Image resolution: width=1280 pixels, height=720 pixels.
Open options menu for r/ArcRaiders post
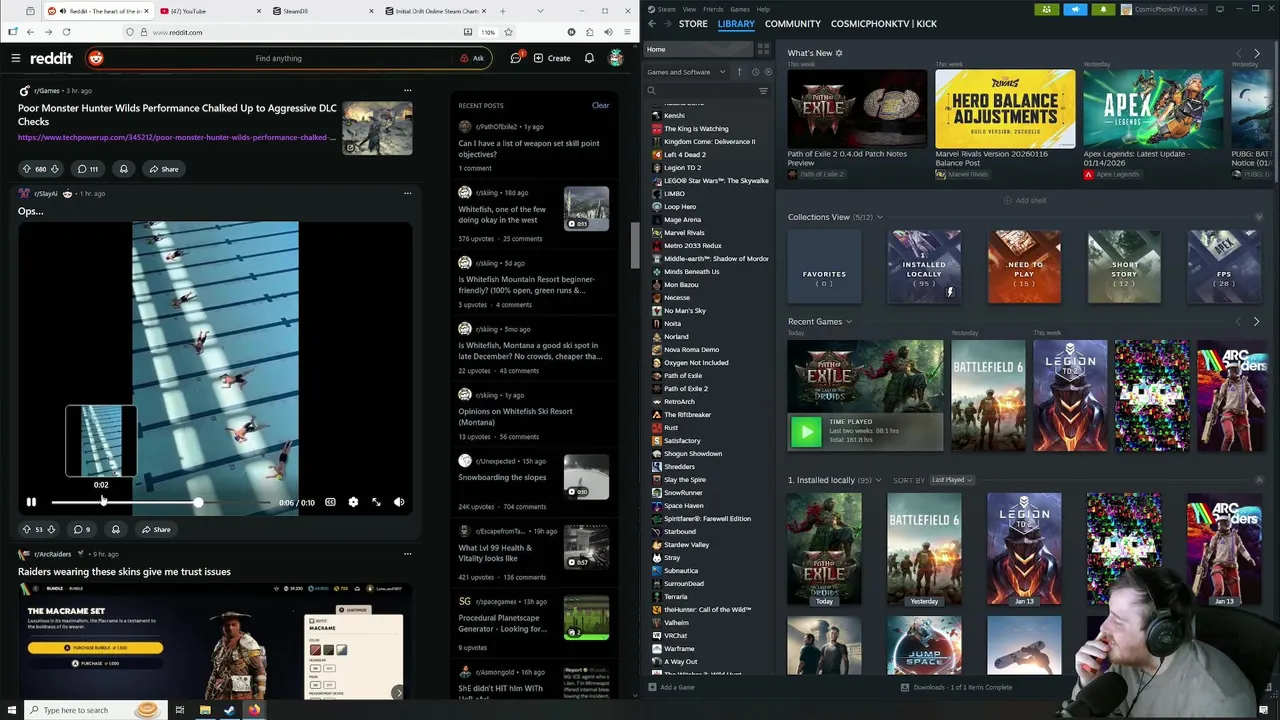pyautogui.click(x=407, y=554)
